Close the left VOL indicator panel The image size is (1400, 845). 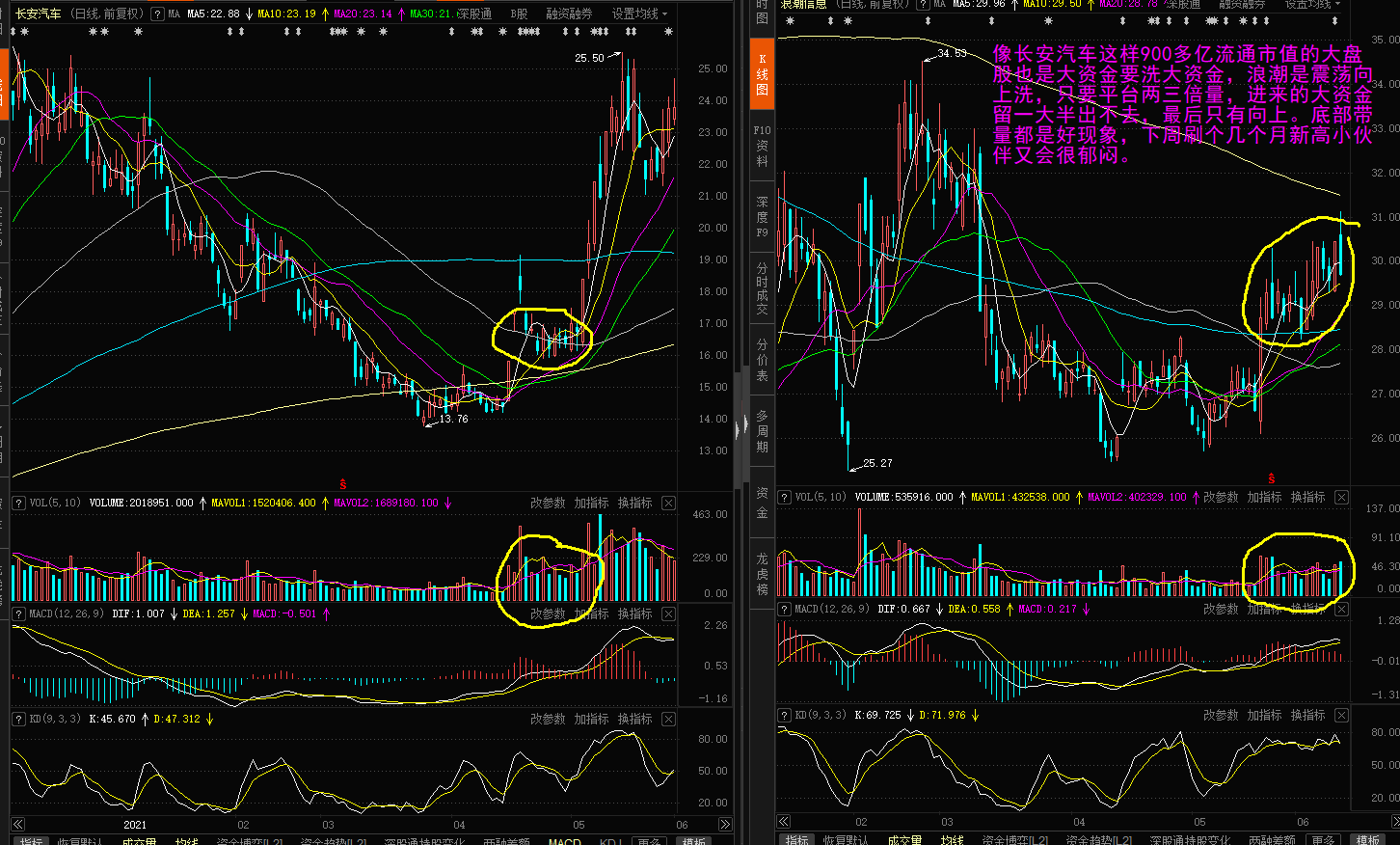point(668,503)
